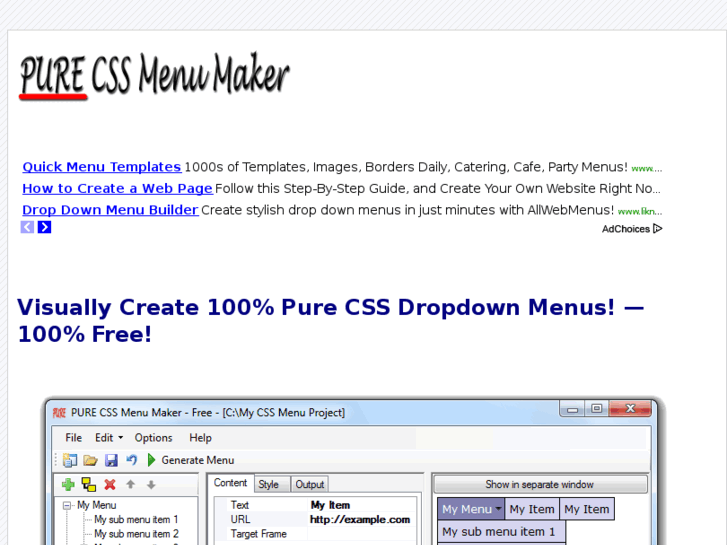Click the move item down arrow icon

point(151,485)
